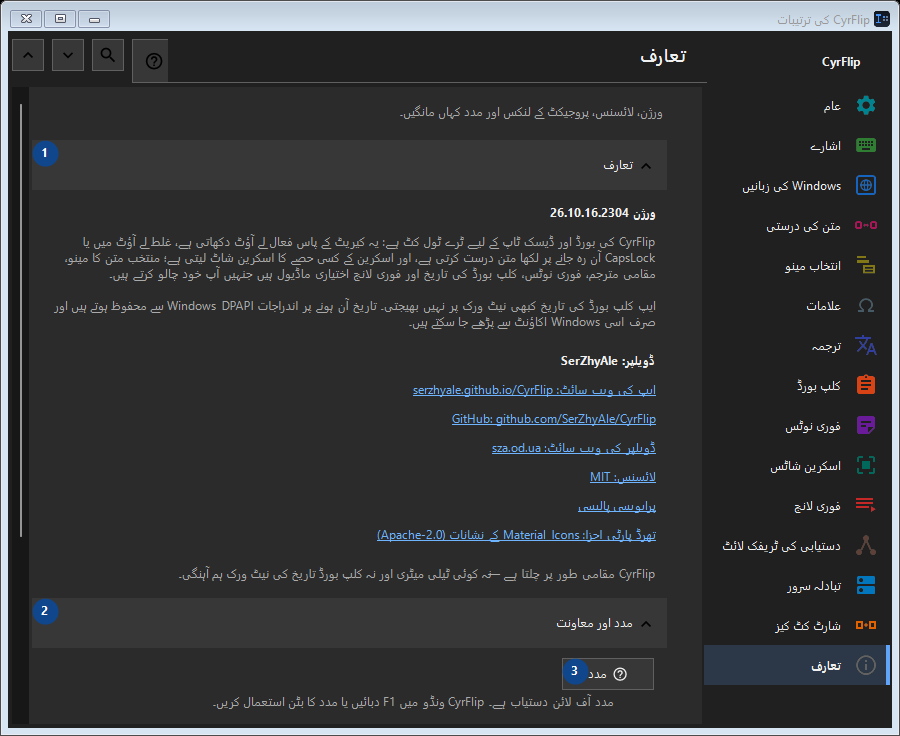This screenshot has height=736, width=900.
Task: Click the CyrFlip sidebar heading
Action: 841,62
